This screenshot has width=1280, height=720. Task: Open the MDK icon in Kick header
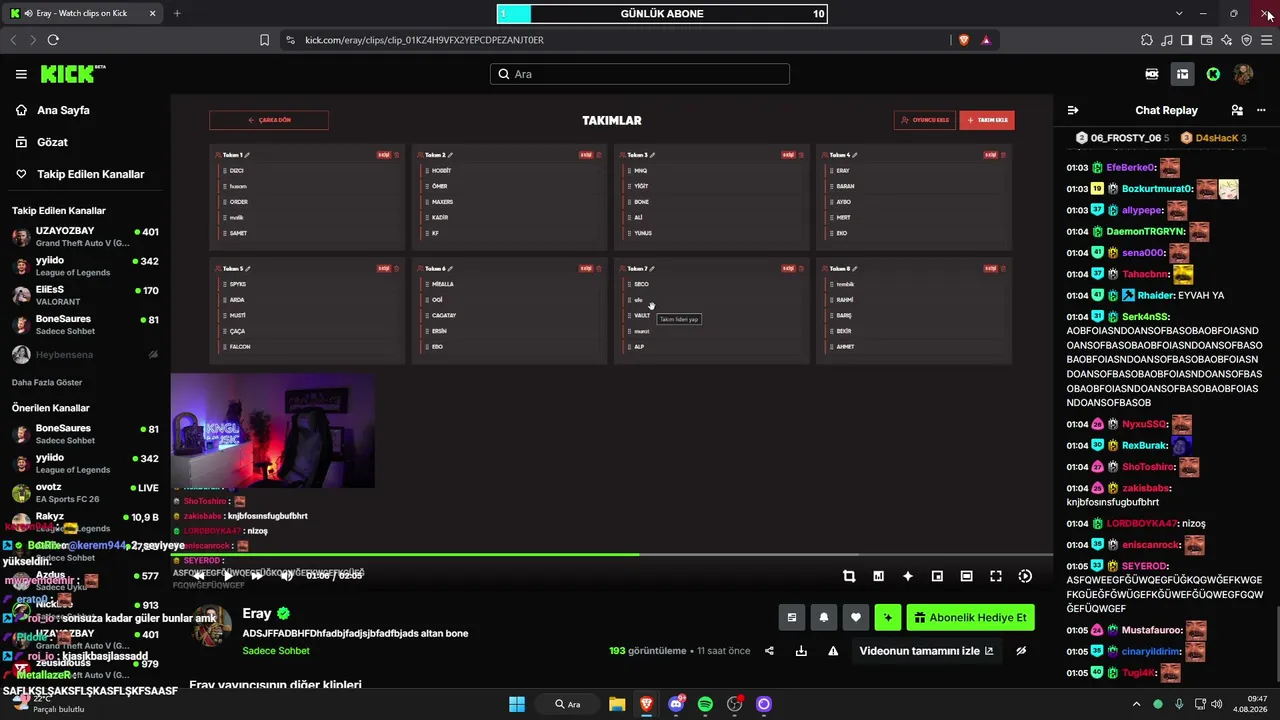1152,74
